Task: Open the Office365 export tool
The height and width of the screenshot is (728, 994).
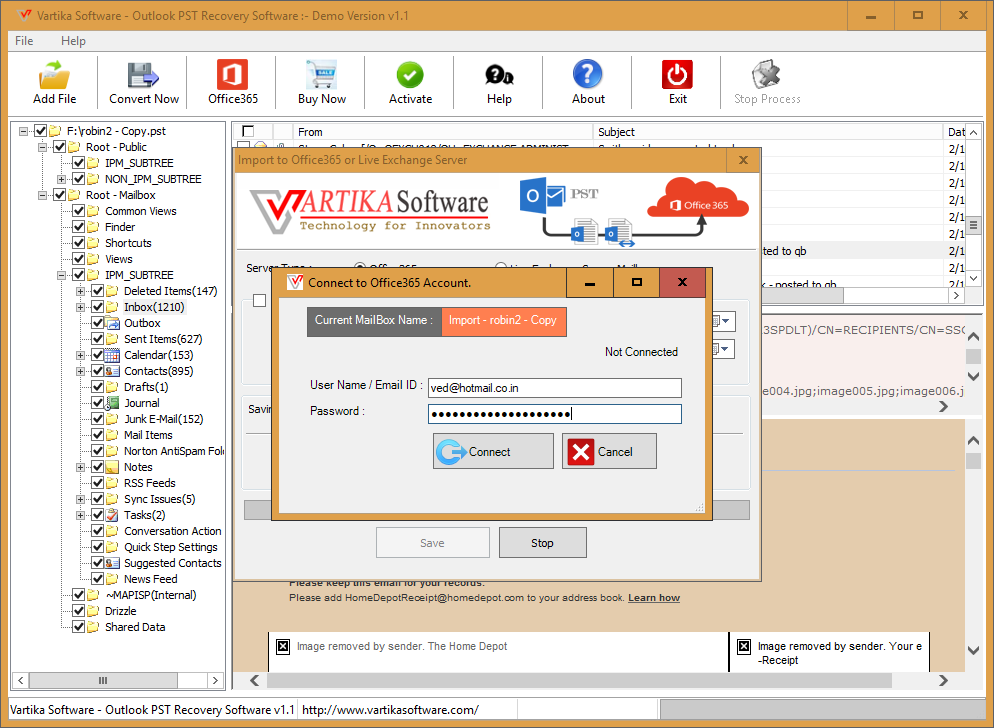Action: [232, 75]
